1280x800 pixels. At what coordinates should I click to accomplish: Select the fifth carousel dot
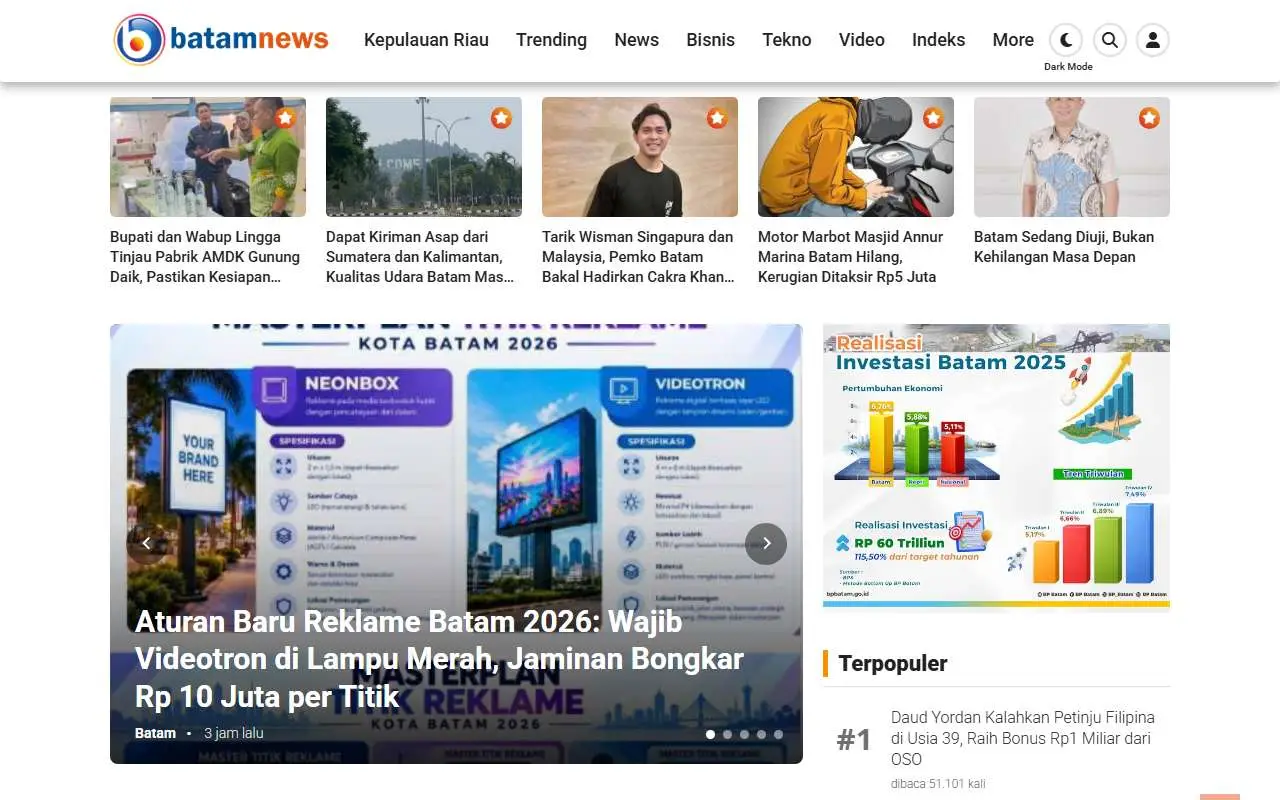tap(778, 734)
